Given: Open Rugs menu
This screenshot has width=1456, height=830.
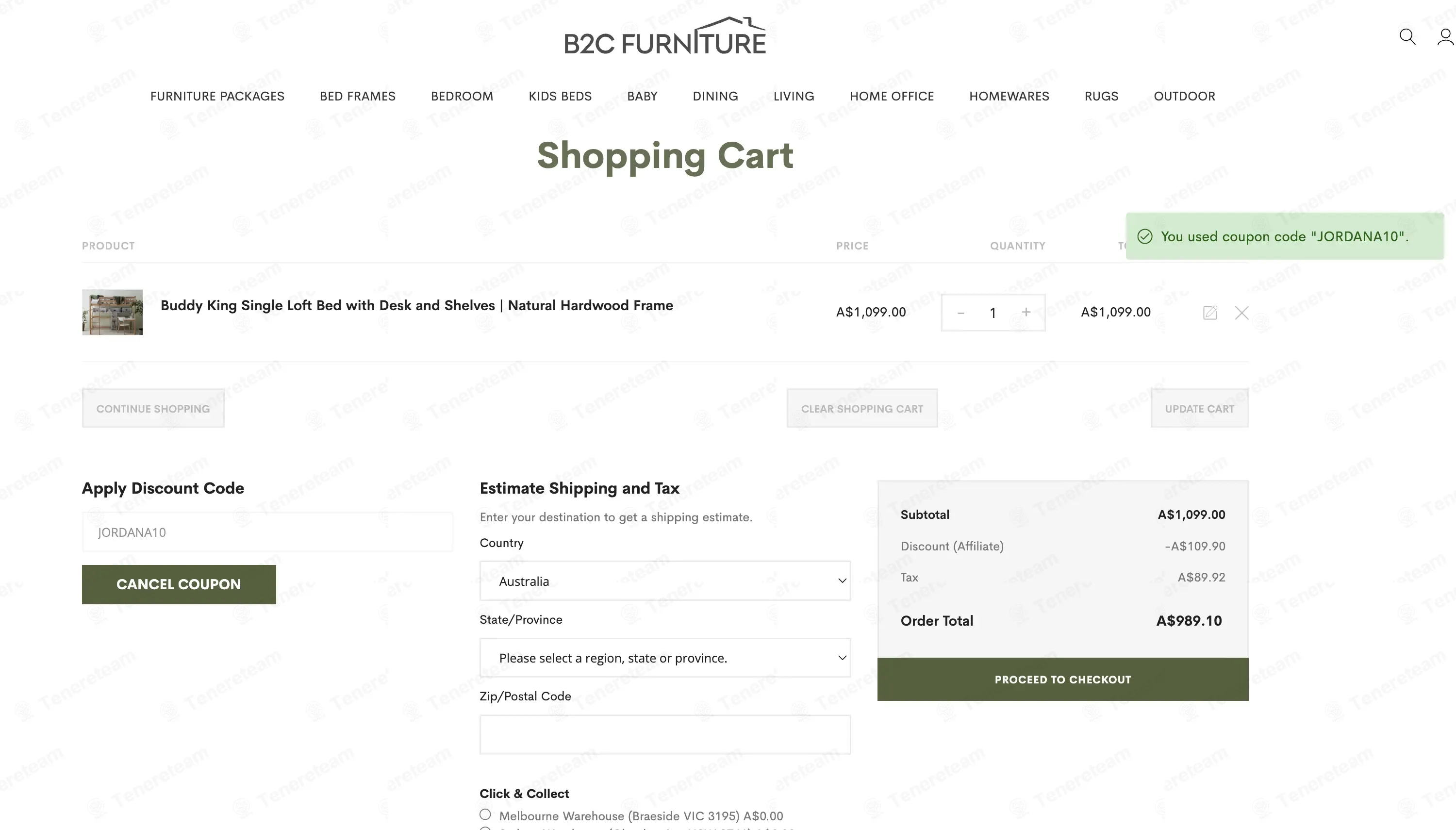Looking at the screenshot, I should 1102,96.
